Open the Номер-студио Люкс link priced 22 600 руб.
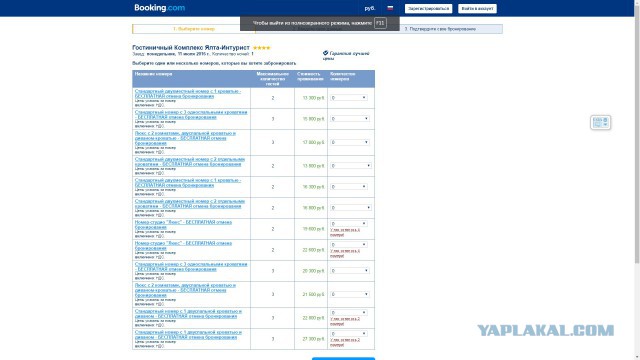The image size is (640, 360). [x=183, y=246]
